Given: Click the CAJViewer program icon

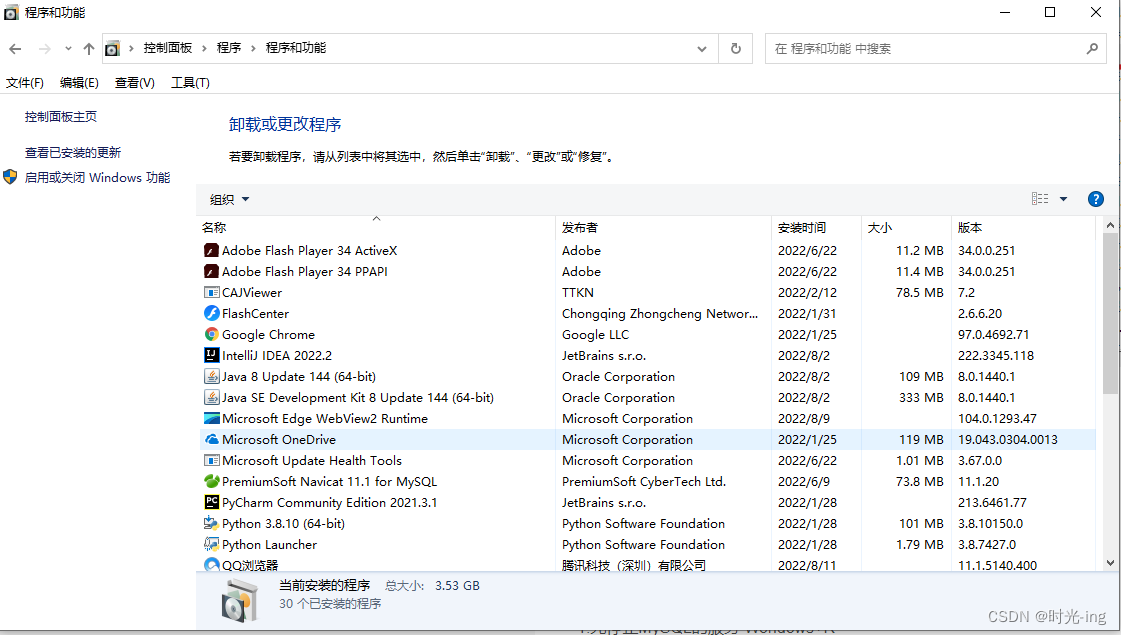Looking at the screenshot, I should [212, 292].
